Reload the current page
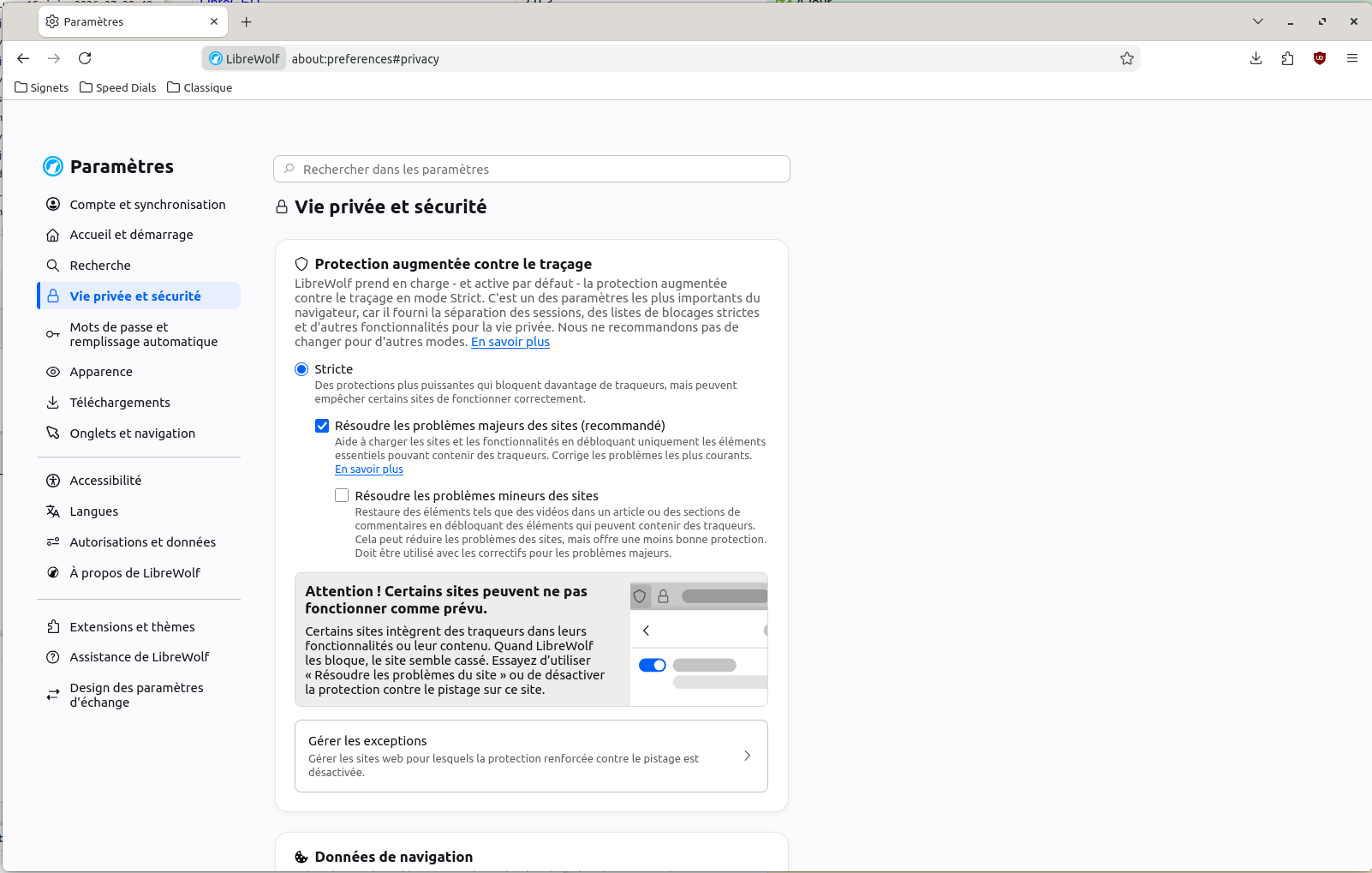This screenshot has height=873, width=1372. tap(85, 58)
